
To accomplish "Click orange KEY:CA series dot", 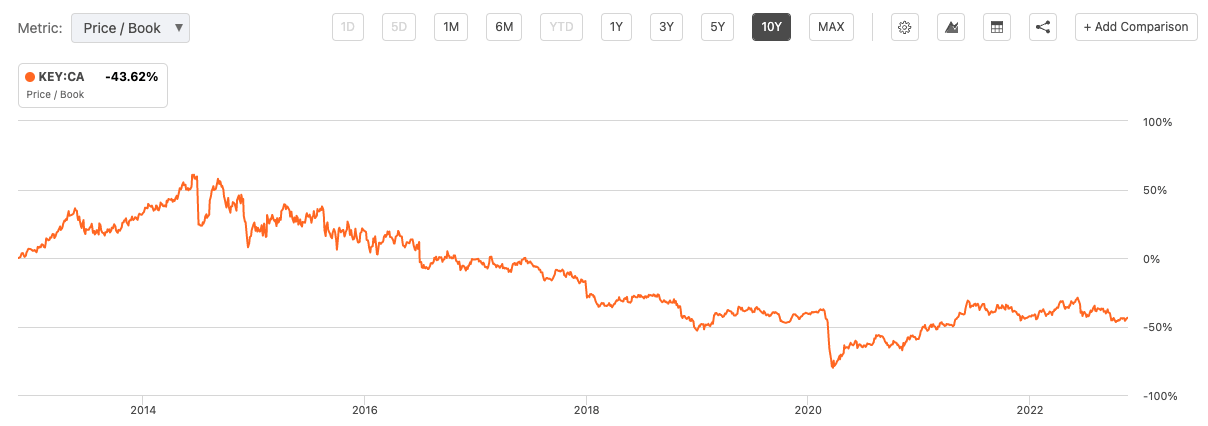I will pos(30,76).
